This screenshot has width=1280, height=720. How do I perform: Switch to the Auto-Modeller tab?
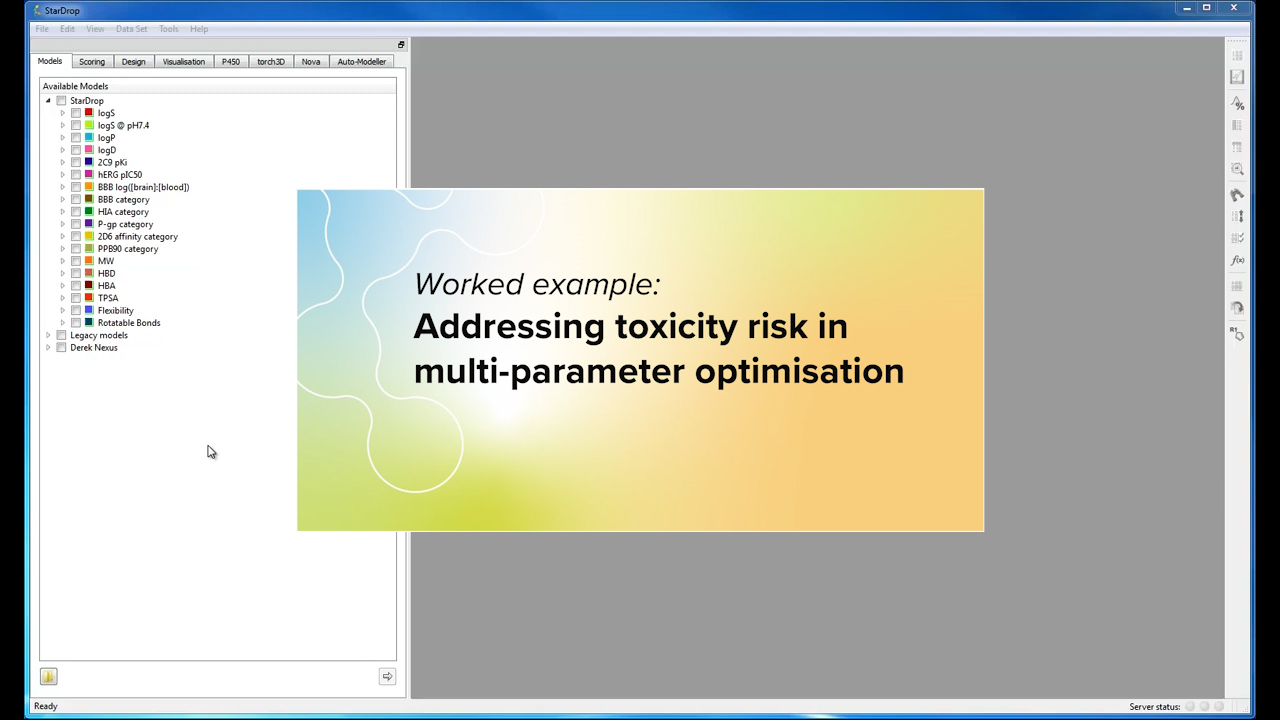361,61
